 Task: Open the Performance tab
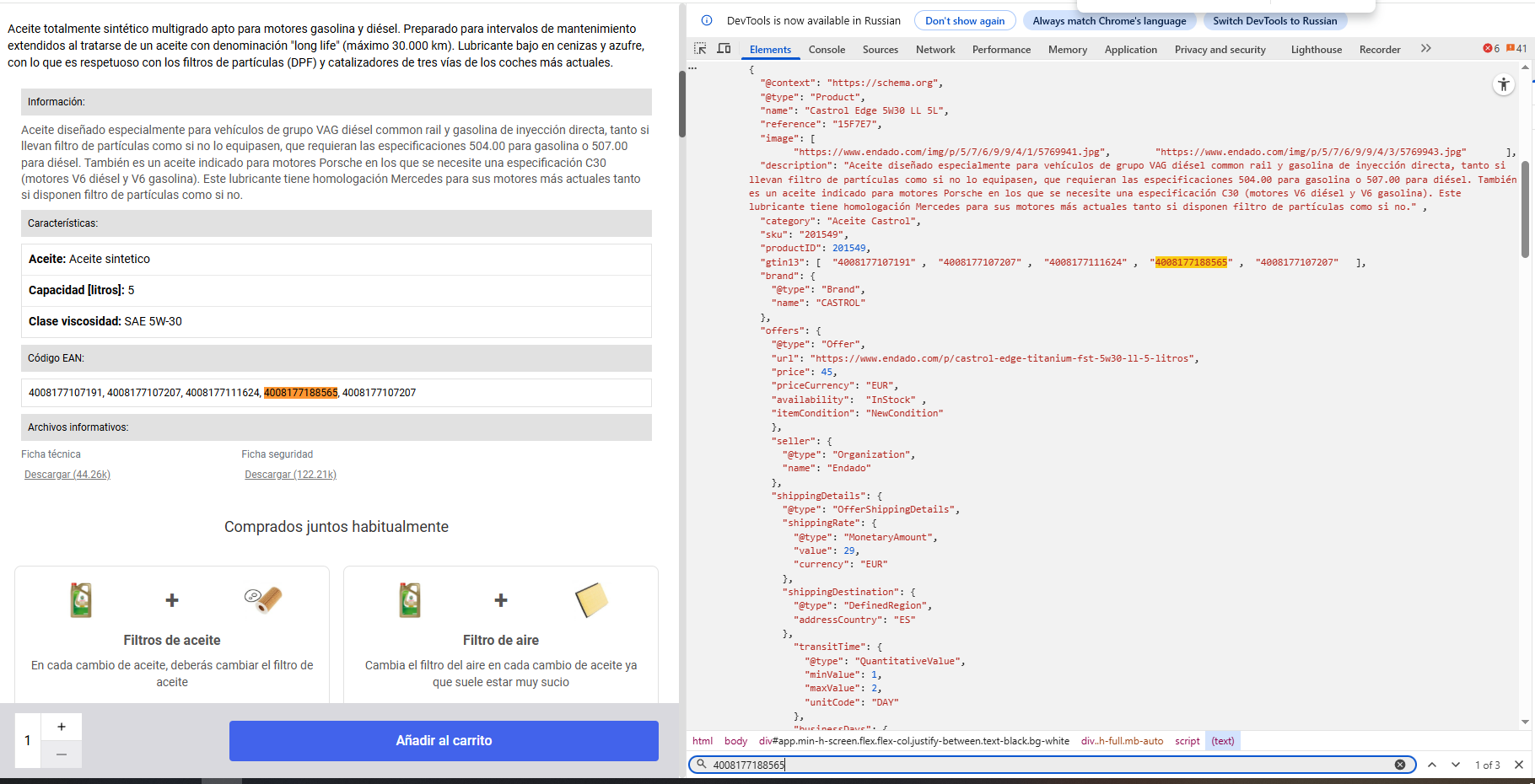click(x=1001, y=50)
